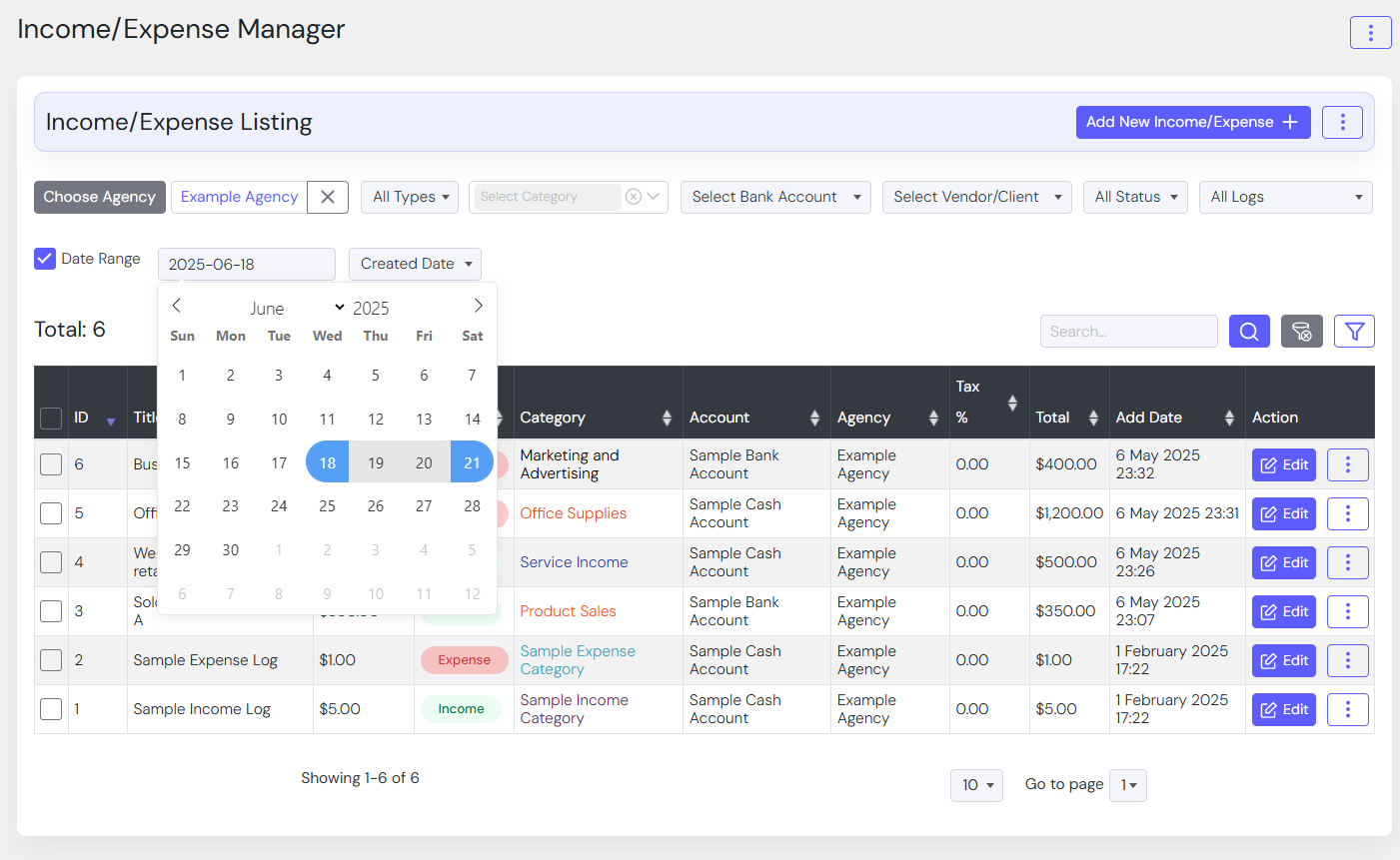This screenshot has height=860, width=1400.
Task: Check the checkbox for row ID 3
Action: tap(51, 611)
